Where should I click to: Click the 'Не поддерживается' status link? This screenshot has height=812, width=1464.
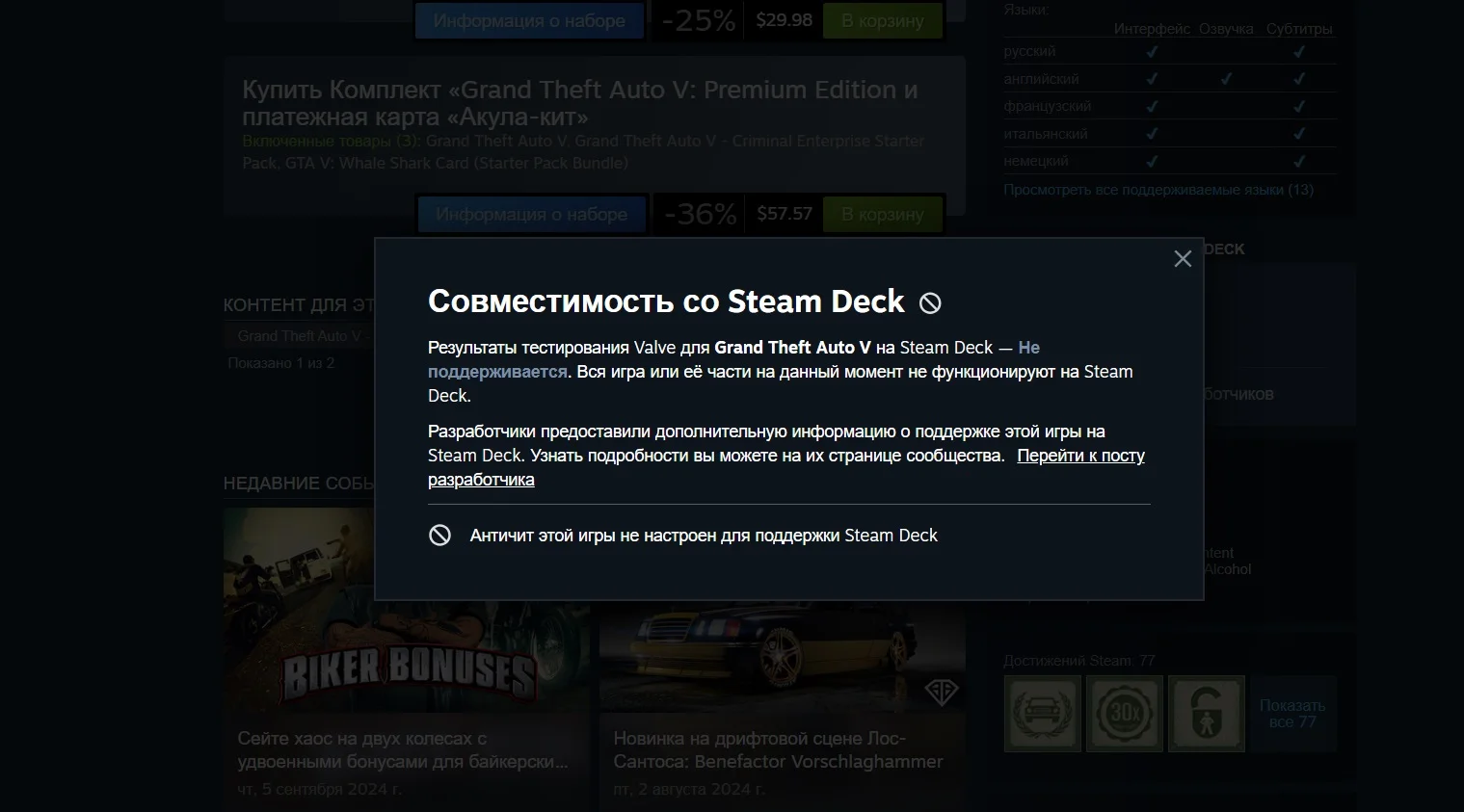pos(1028,348)
